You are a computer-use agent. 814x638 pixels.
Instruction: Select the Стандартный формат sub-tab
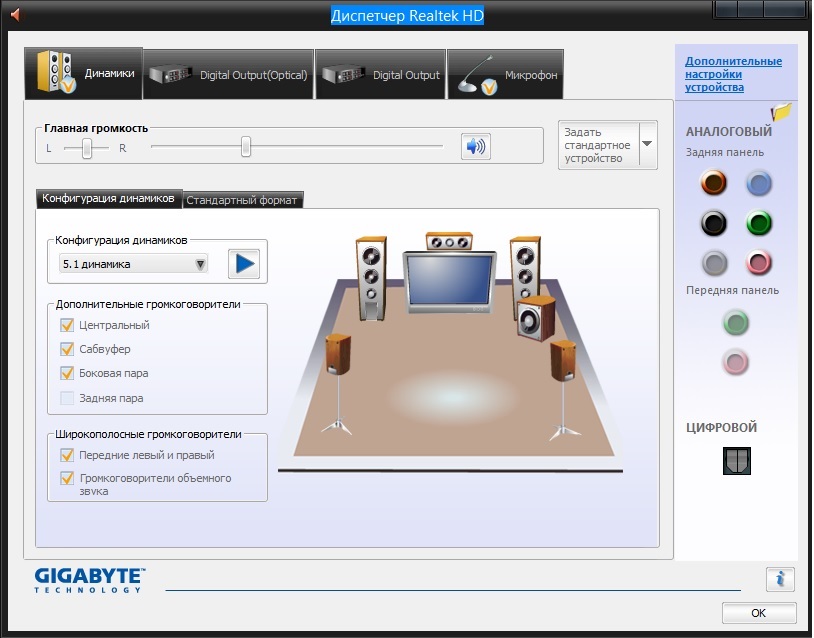click(242, 200)
